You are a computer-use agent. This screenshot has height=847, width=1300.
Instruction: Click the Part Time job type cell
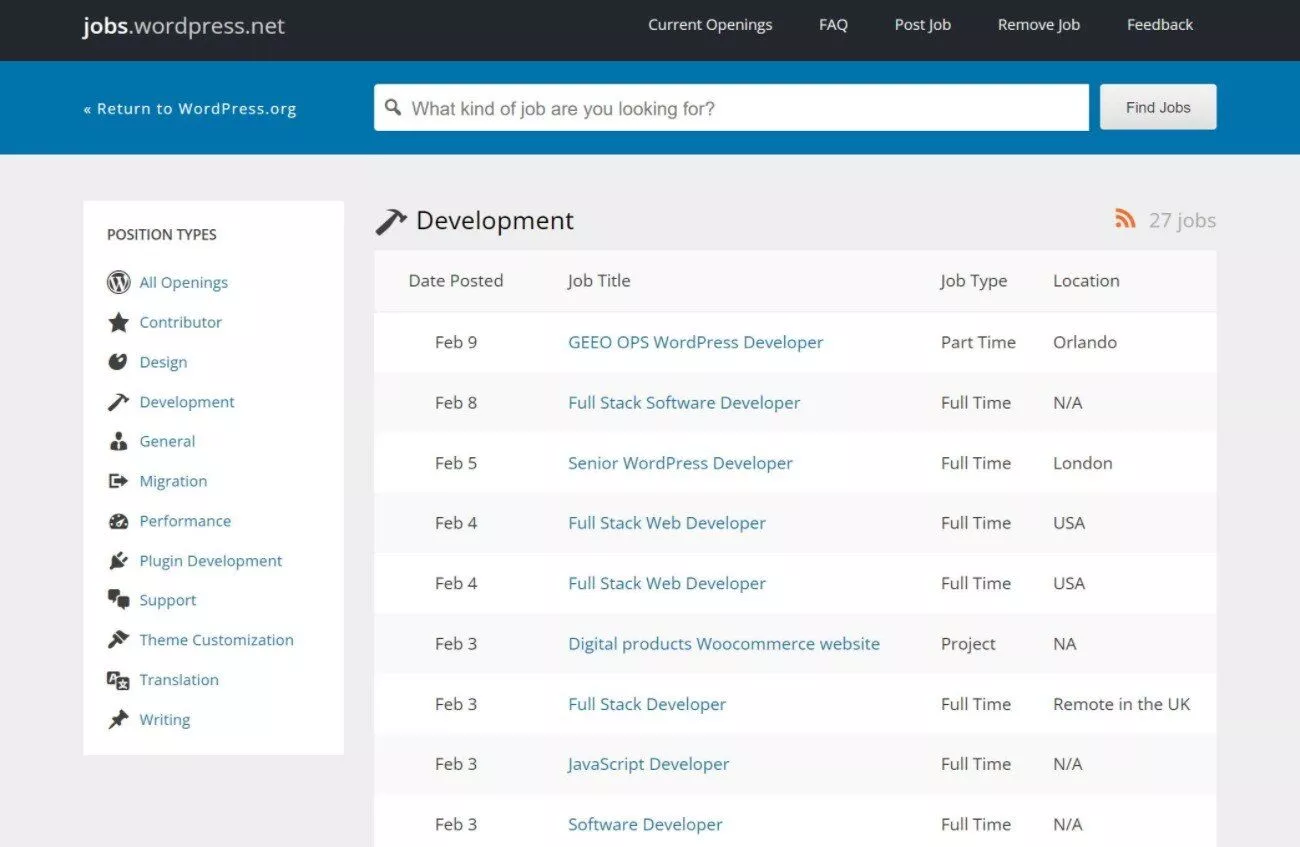coord(978,342)
